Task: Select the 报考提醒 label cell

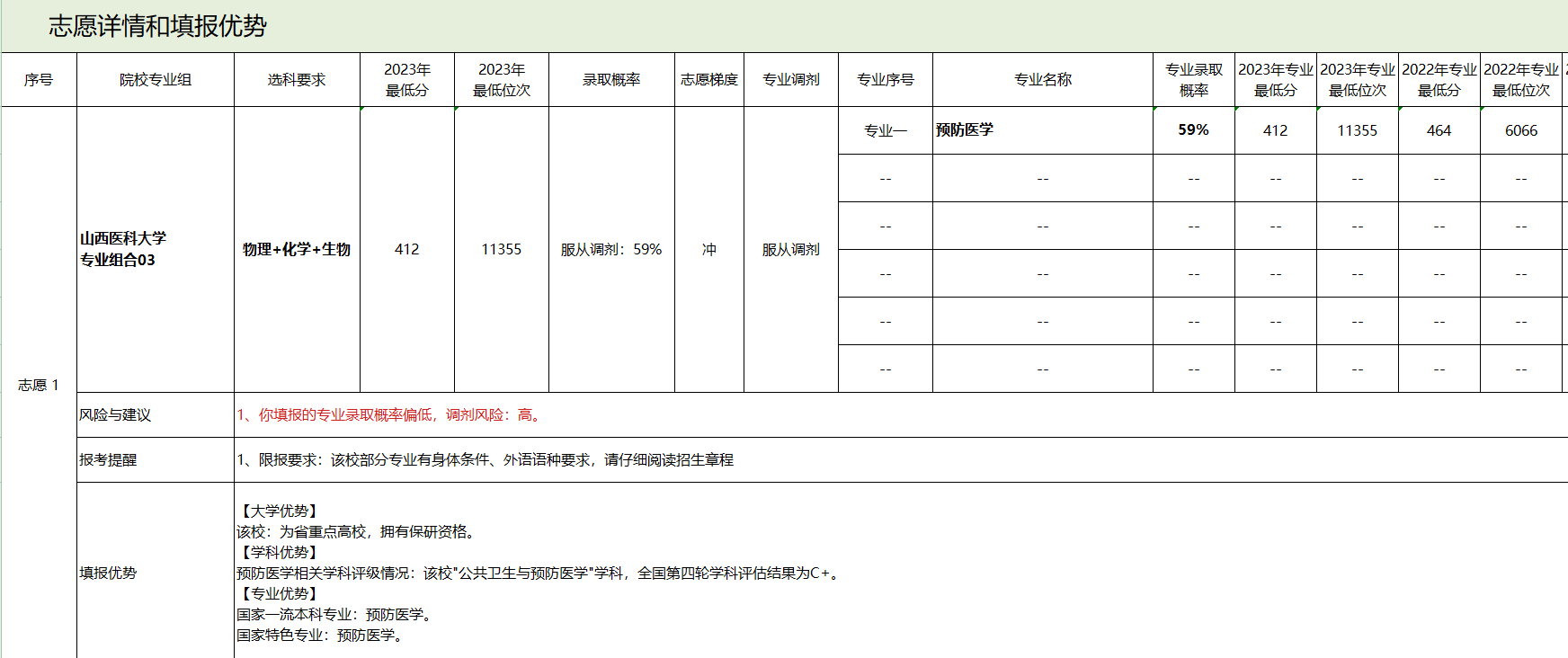Action: (x=155, y=460)
